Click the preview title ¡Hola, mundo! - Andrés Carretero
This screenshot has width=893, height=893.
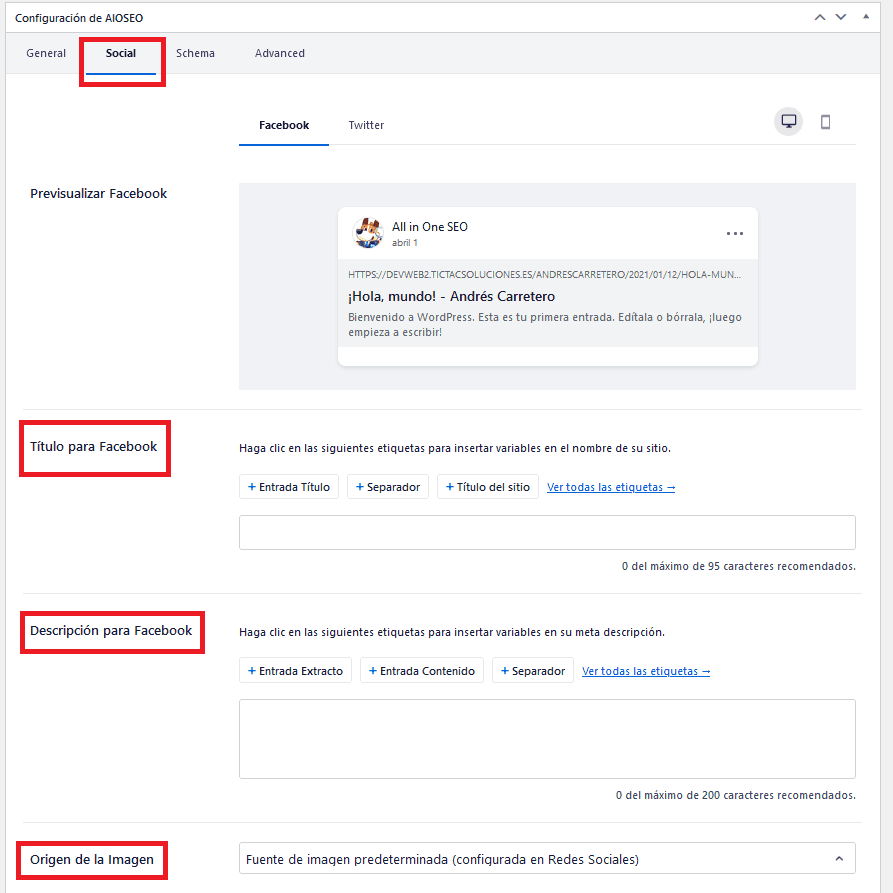[451, 296]
